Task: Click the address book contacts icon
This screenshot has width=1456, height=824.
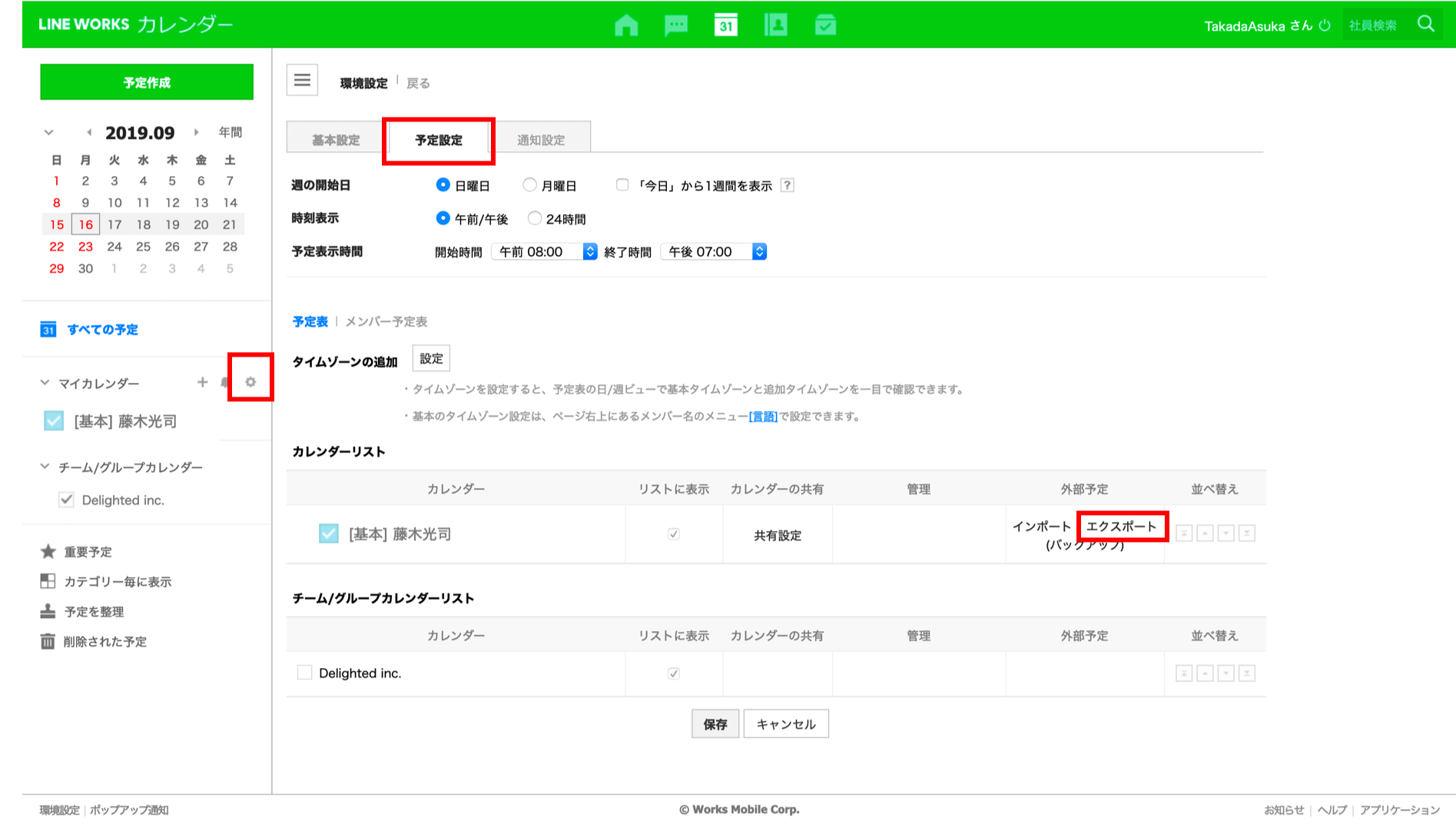Action: point(776,25)
